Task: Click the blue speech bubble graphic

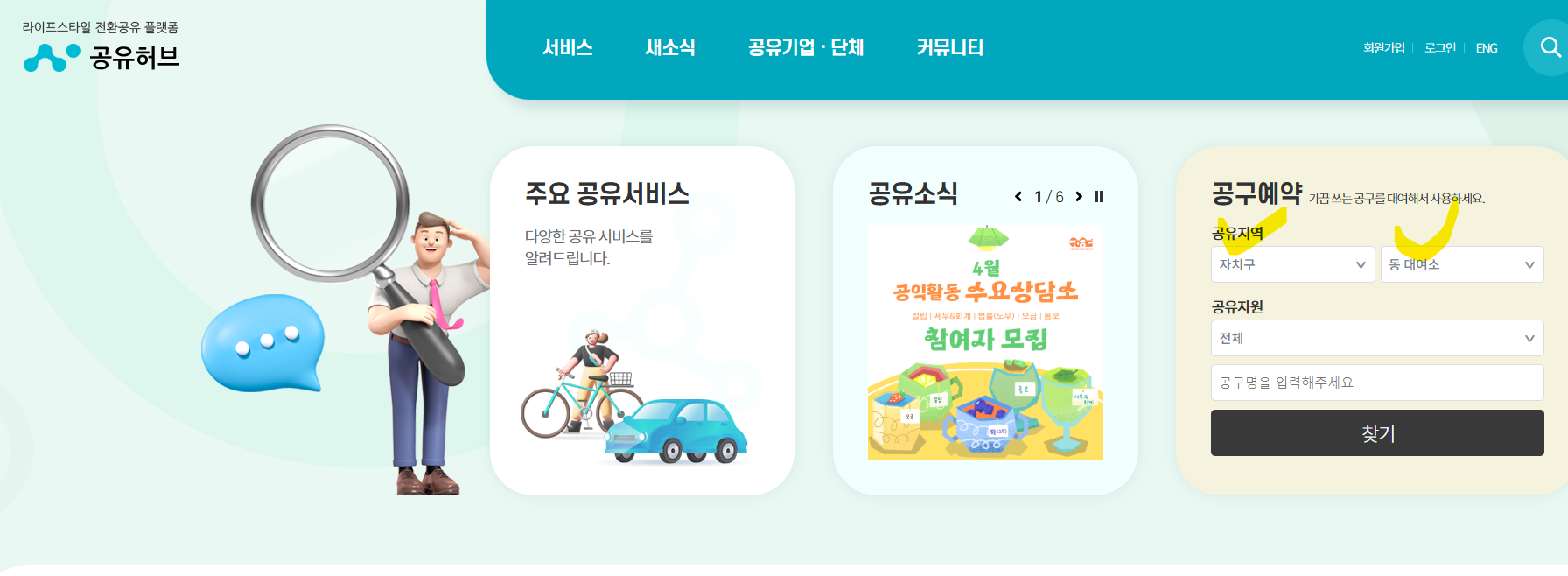Action: 262,343
